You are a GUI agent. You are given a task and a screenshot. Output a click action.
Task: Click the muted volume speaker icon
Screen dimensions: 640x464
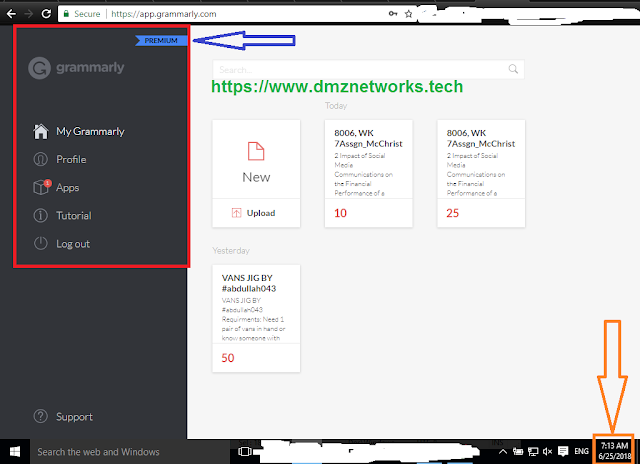[x=547, y=451]
